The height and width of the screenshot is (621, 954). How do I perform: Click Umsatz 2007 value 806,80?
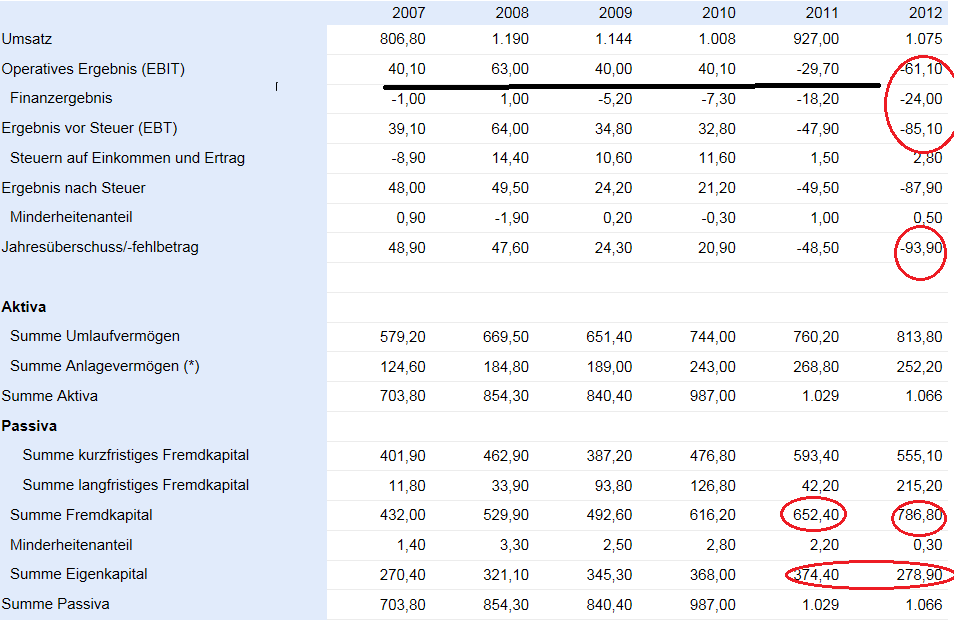402,39
